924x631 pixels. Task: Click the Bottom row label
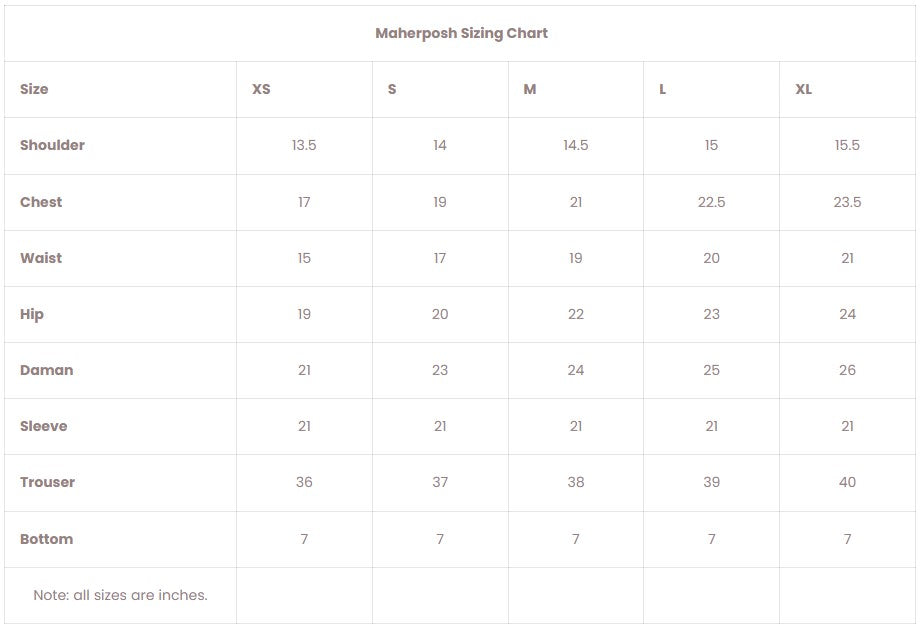coord(47,539)
